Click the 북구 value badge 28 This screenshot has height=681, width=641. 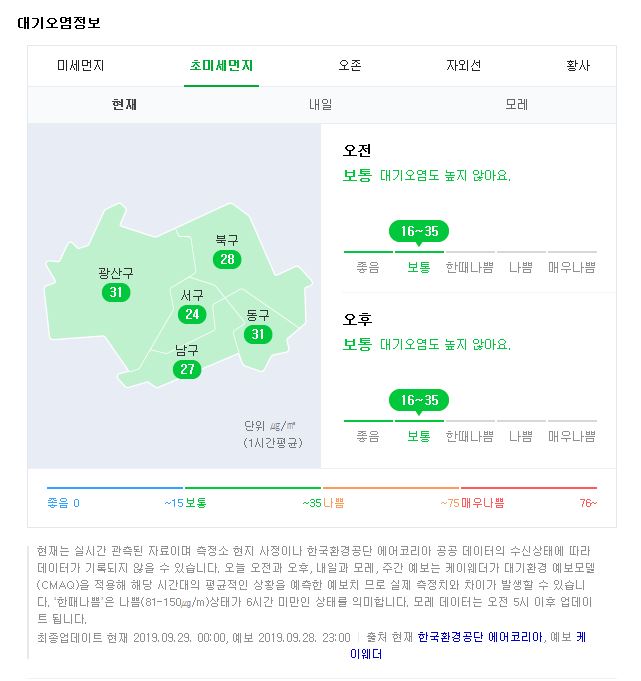(227, 259)
